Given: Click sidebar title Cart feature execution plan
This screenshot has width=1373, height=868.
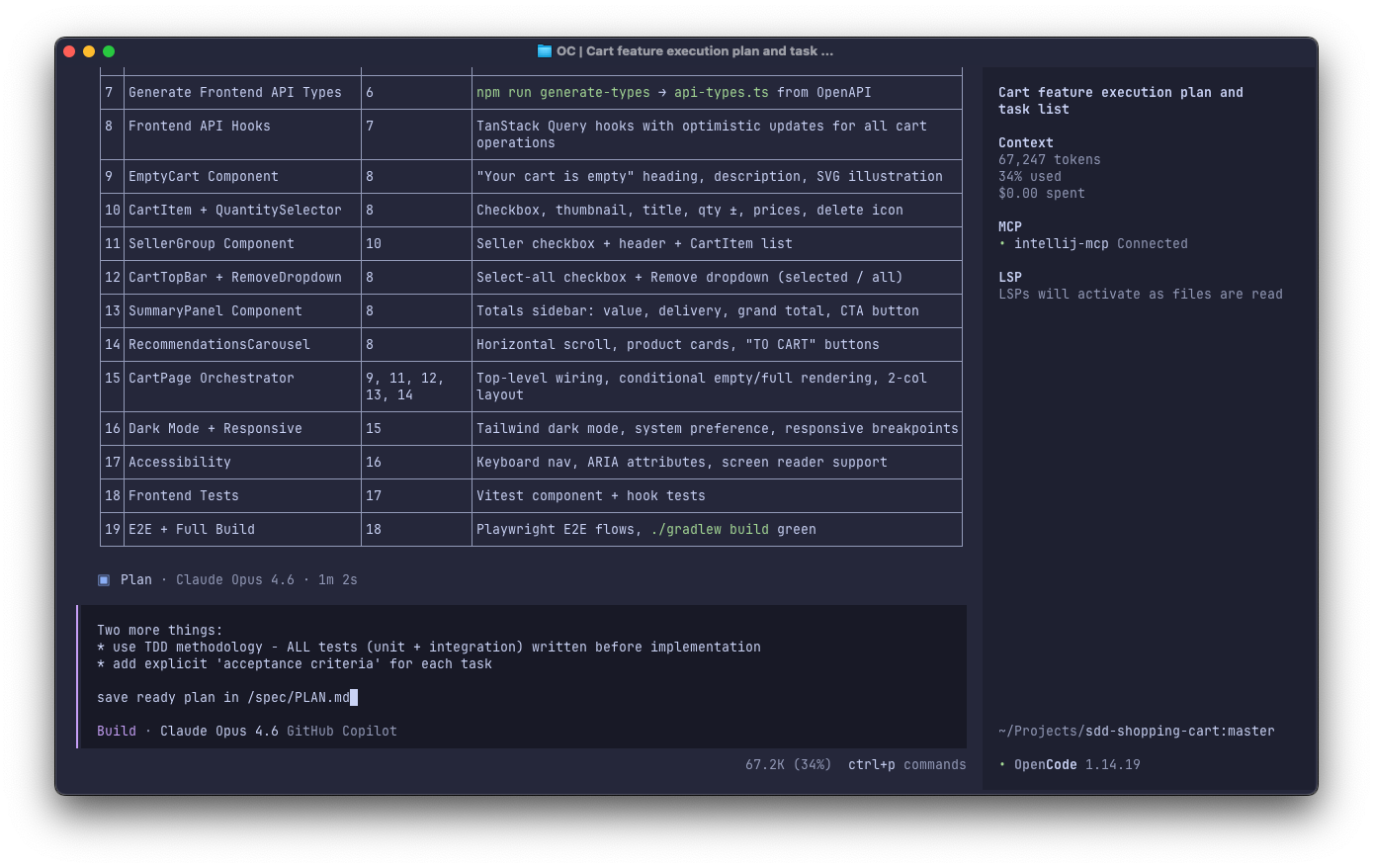Looking at the screenshot, I should (1121, 101).
